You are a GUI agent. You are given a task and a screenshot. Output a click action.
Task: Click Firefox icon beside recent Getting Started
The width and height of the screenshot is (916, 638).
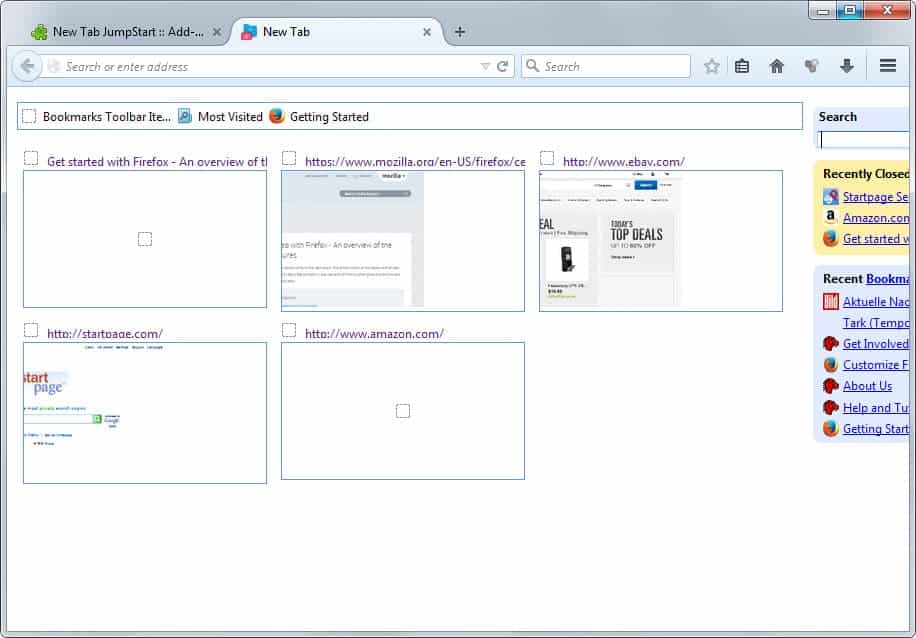point(831,428)
